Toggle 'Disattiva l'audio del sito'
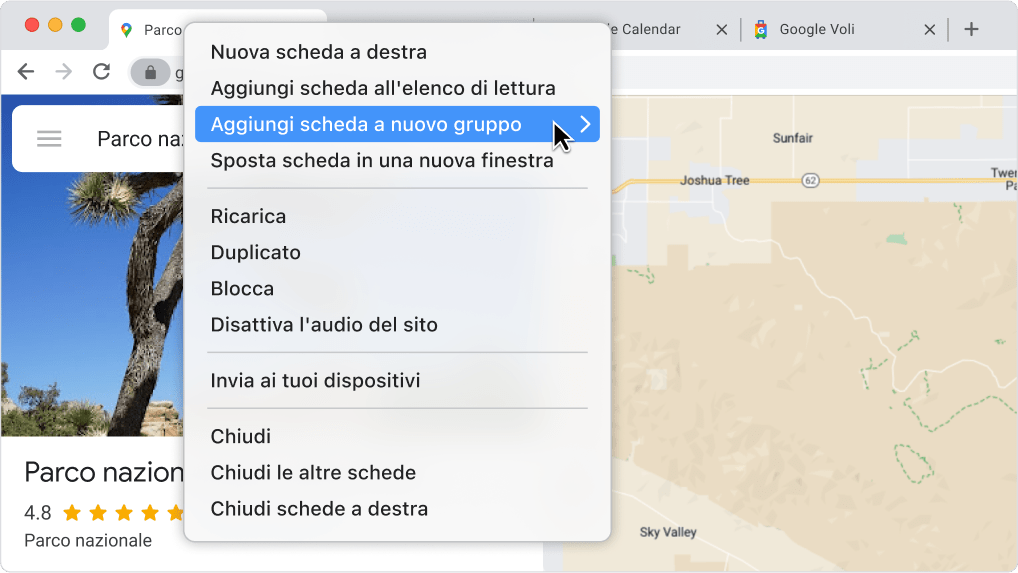This screenshot has width=1018, height=573. click(x=324, y=324)
